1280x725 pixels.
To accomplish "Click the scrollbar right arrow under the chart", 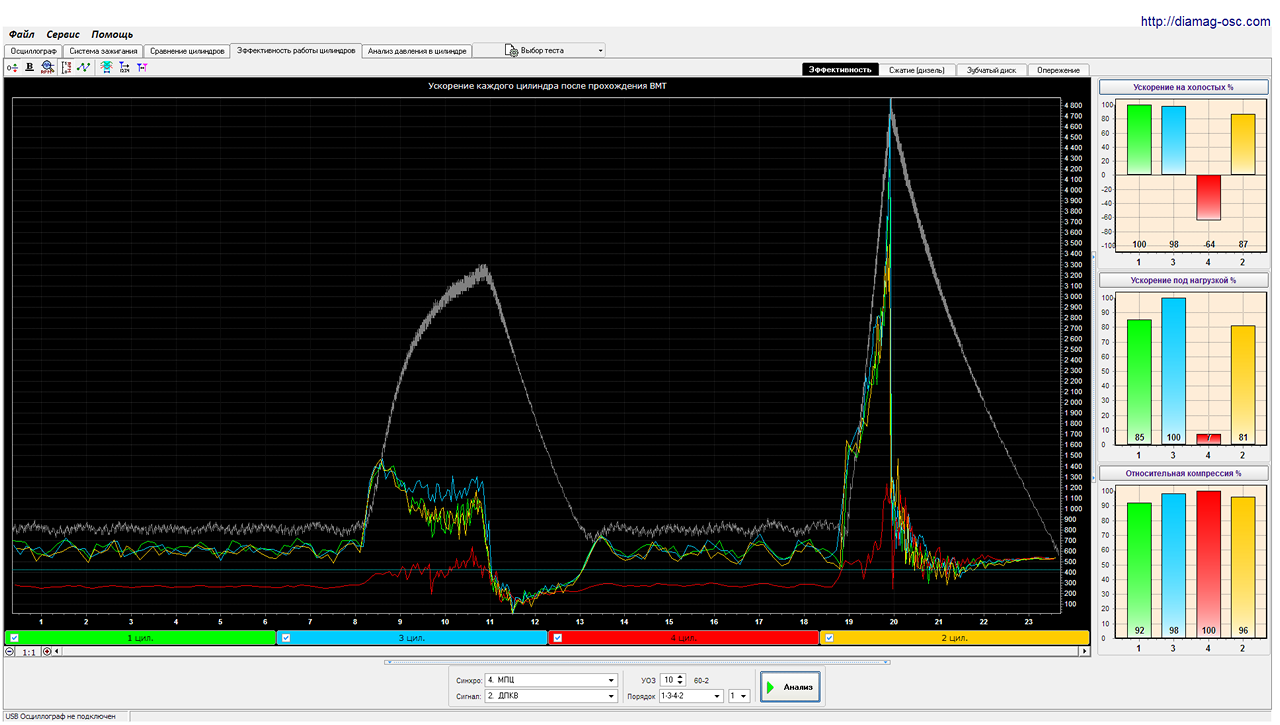I will click(1085, 651).
